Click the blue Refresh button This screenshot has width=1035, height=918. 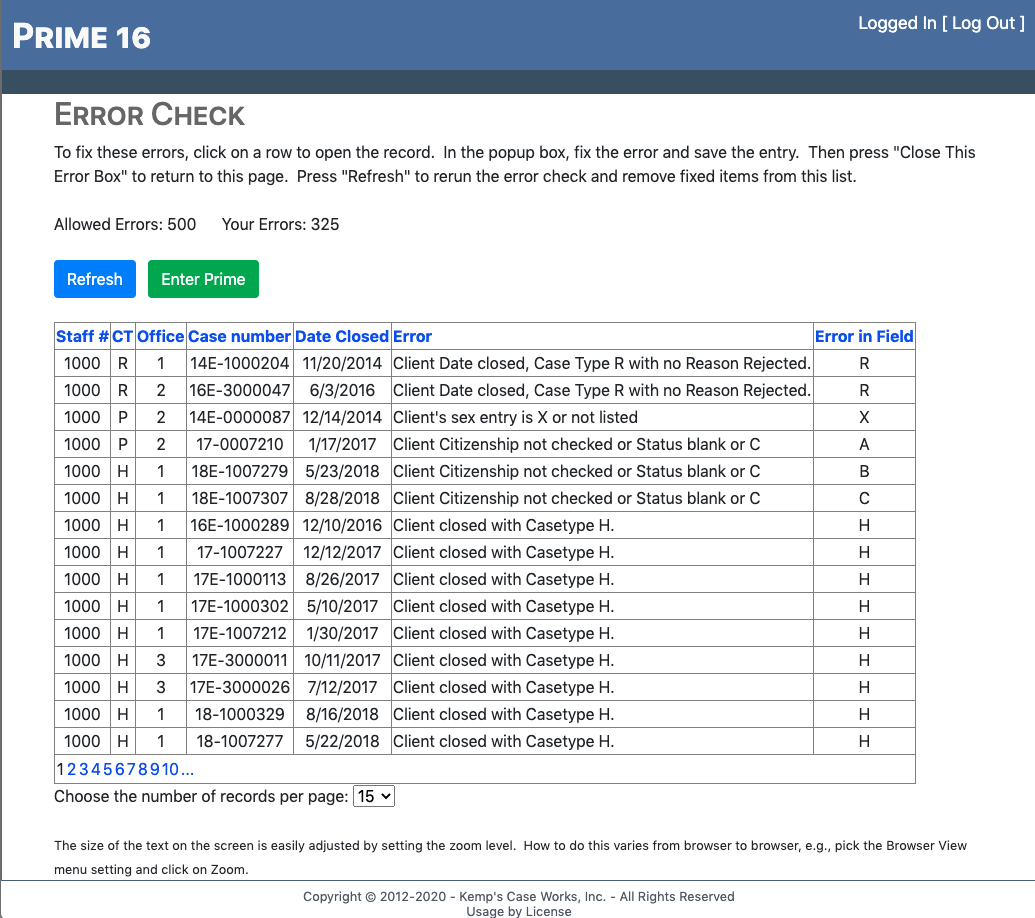coord(94,279)
